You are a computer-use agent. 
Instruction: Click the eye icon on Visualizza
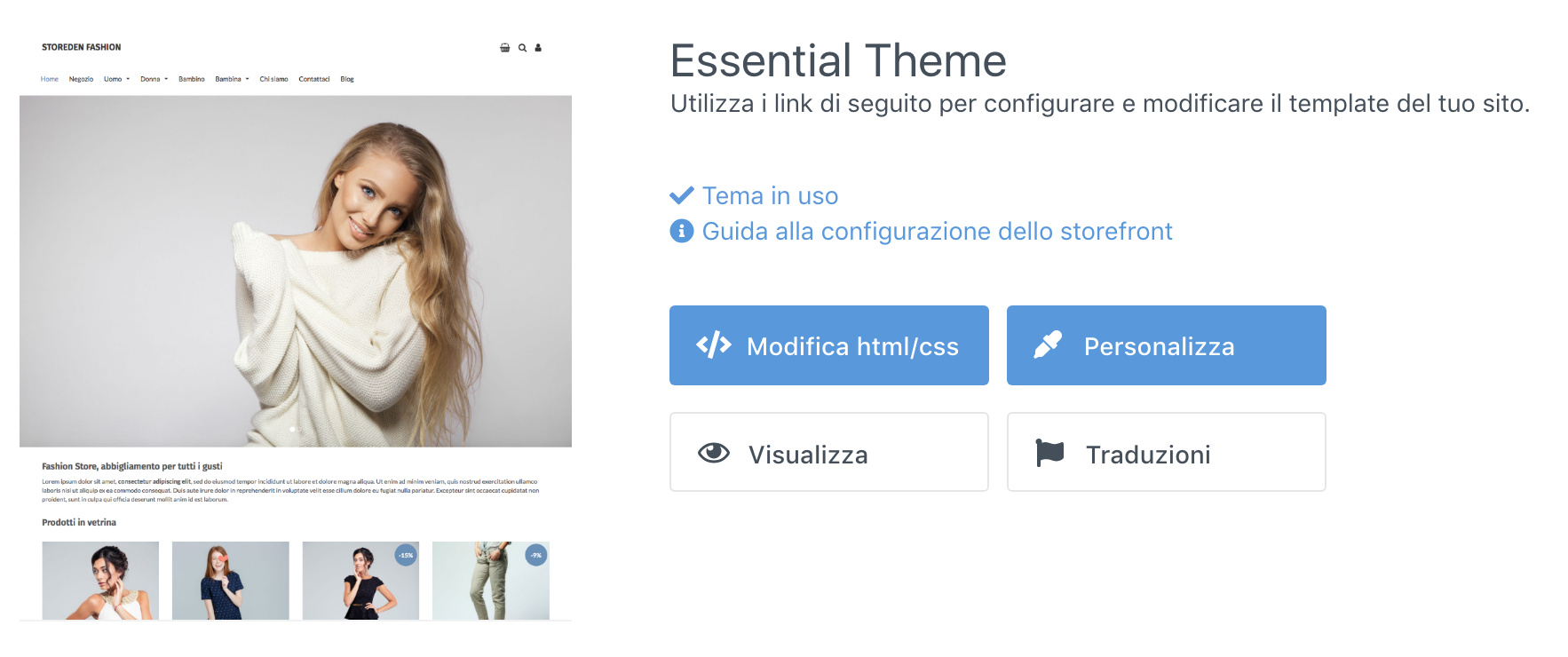(x=714, y=453)
